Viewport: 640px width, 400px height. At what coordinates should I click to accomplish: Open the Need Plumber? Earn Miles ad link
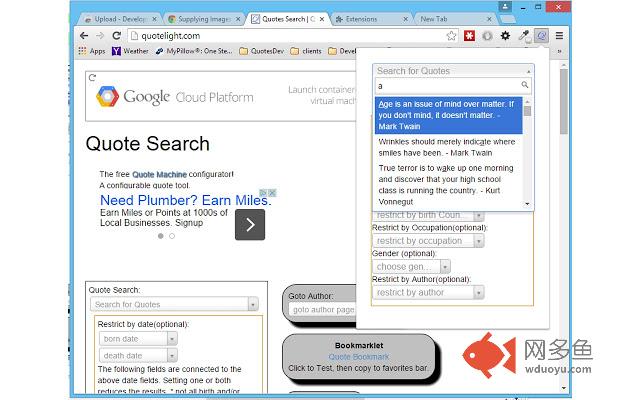click(x=185, y=200)
